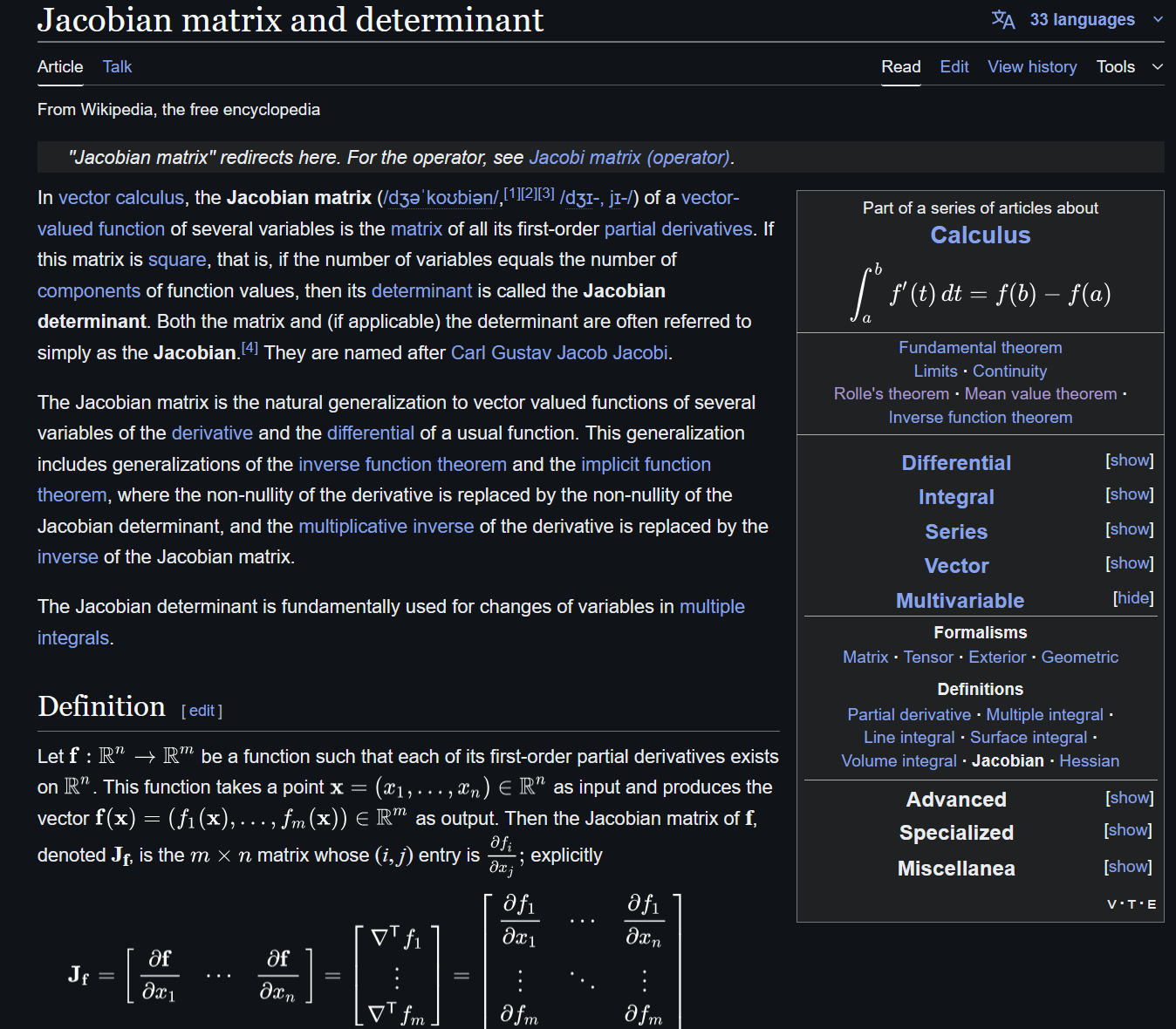Open the multiplicative inverse link

pos(386,526)
